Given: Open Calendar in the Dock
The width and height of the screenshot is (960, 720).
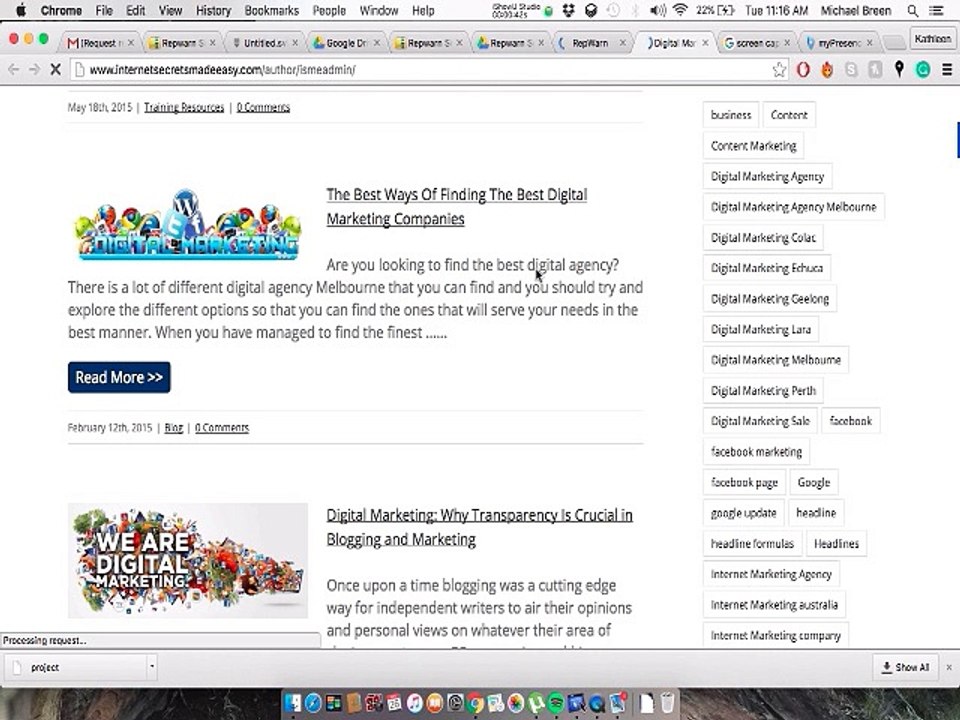Looking at the screenshot, I should [394, 703].
